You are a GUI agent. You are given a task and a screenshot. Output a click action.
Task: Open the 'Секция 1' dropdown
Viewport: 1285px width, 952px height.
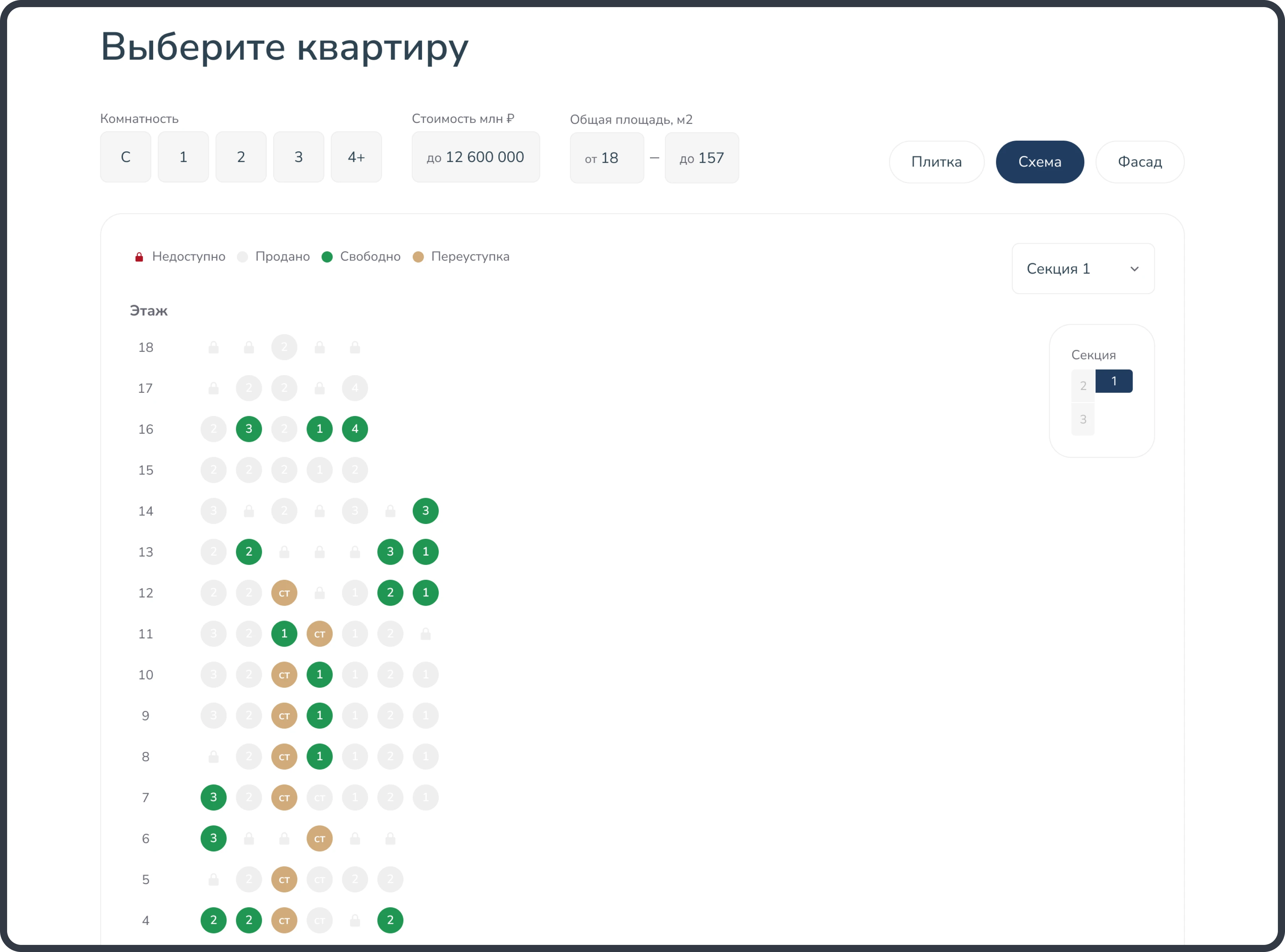1082,269
